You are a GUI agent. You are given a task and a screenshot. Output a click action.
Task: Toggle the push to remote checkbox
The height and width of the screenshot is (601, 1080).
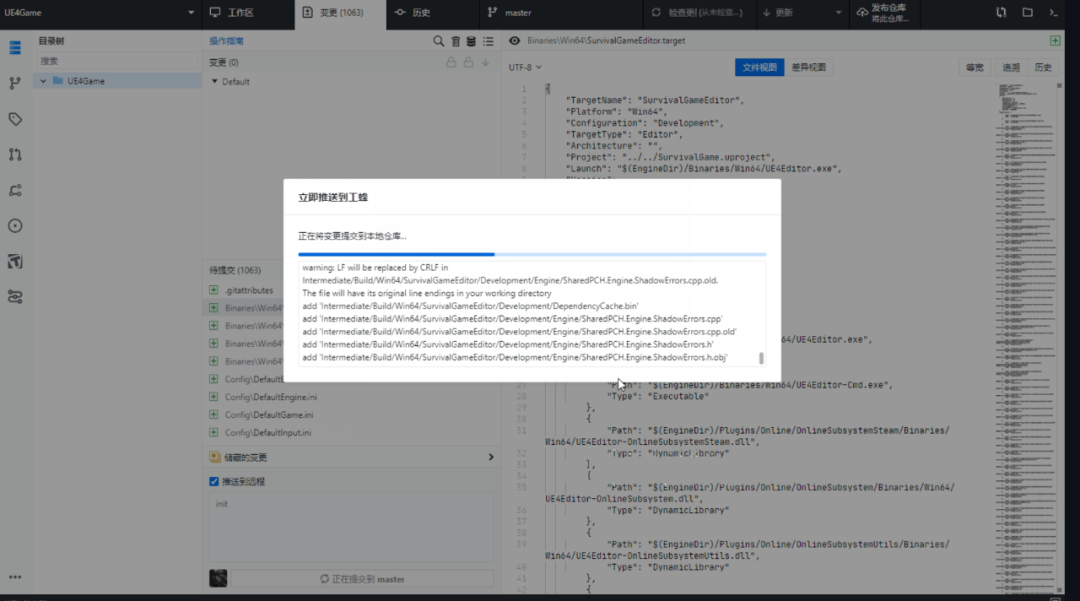click(x=214, y=481)
